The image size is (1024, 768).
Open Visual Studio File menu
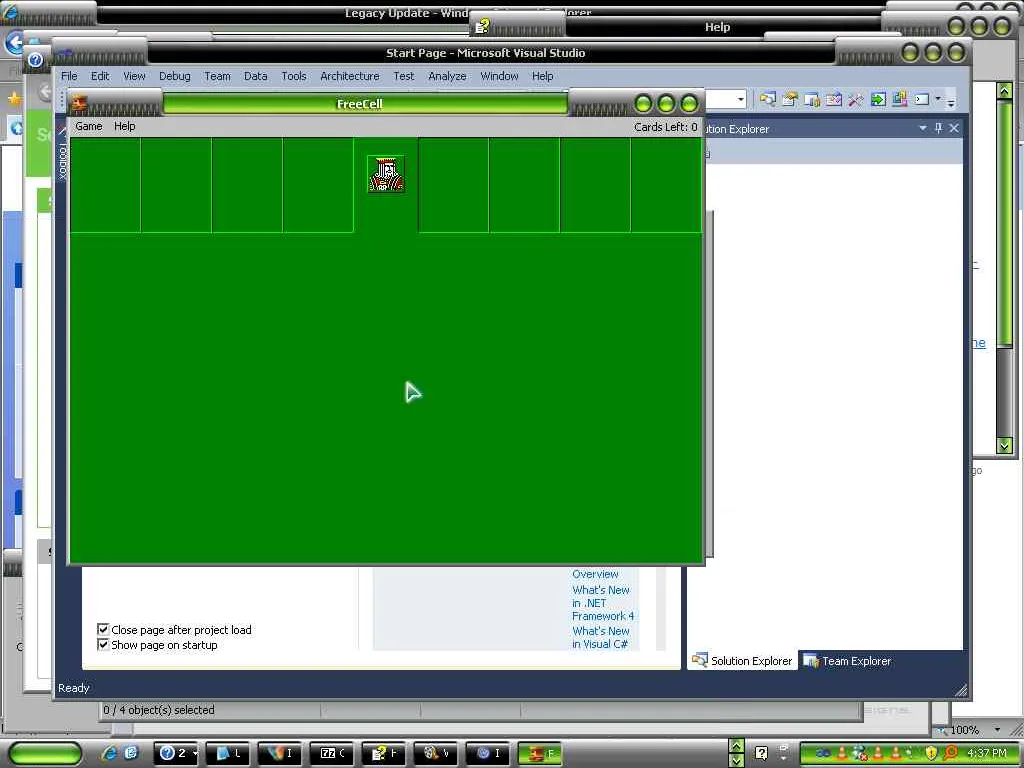coord(69,76)
